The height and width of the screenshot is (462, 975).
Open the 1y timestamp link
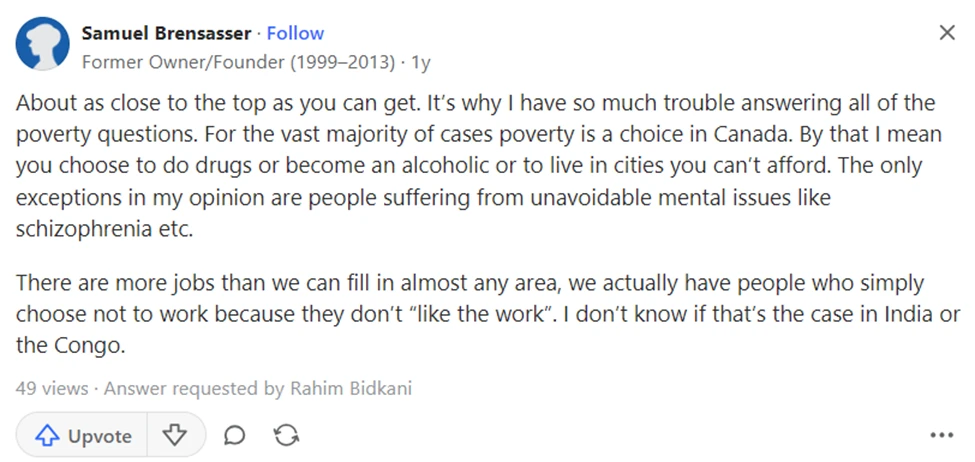click(x=421, y=63)
